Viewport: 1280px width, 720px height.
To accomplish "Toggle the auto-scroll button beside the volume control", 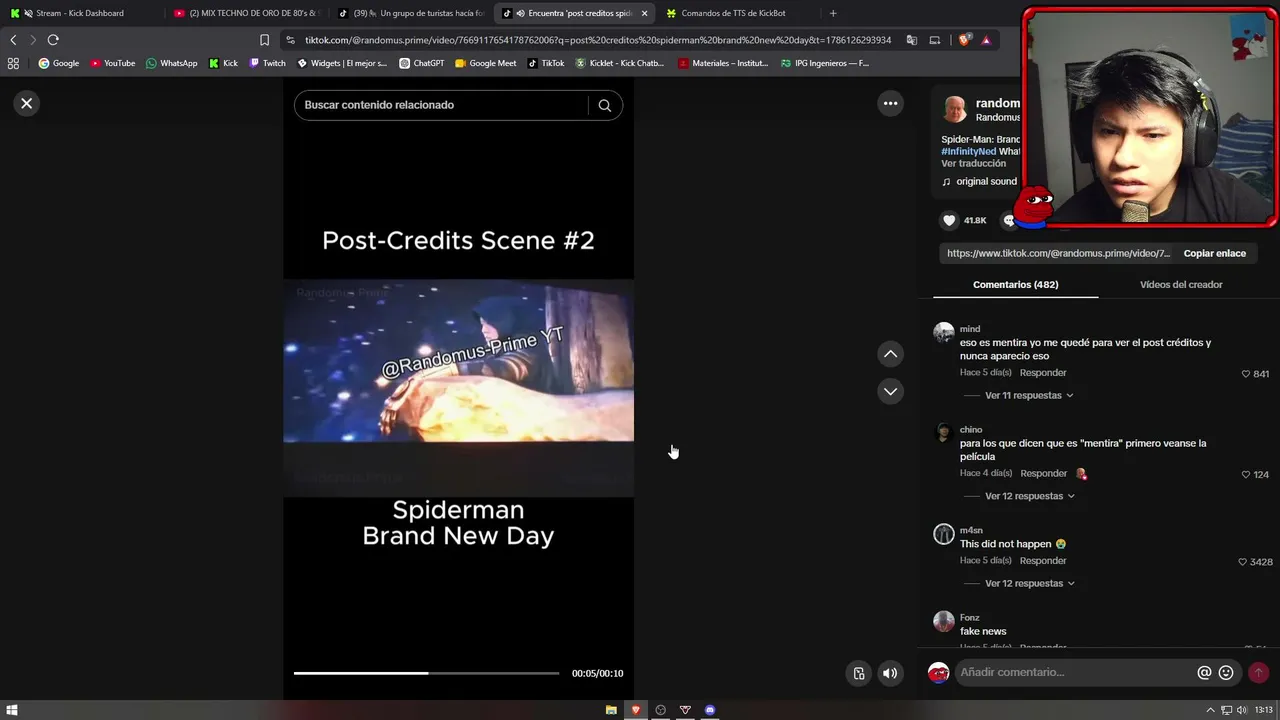I will click(858, 673).
